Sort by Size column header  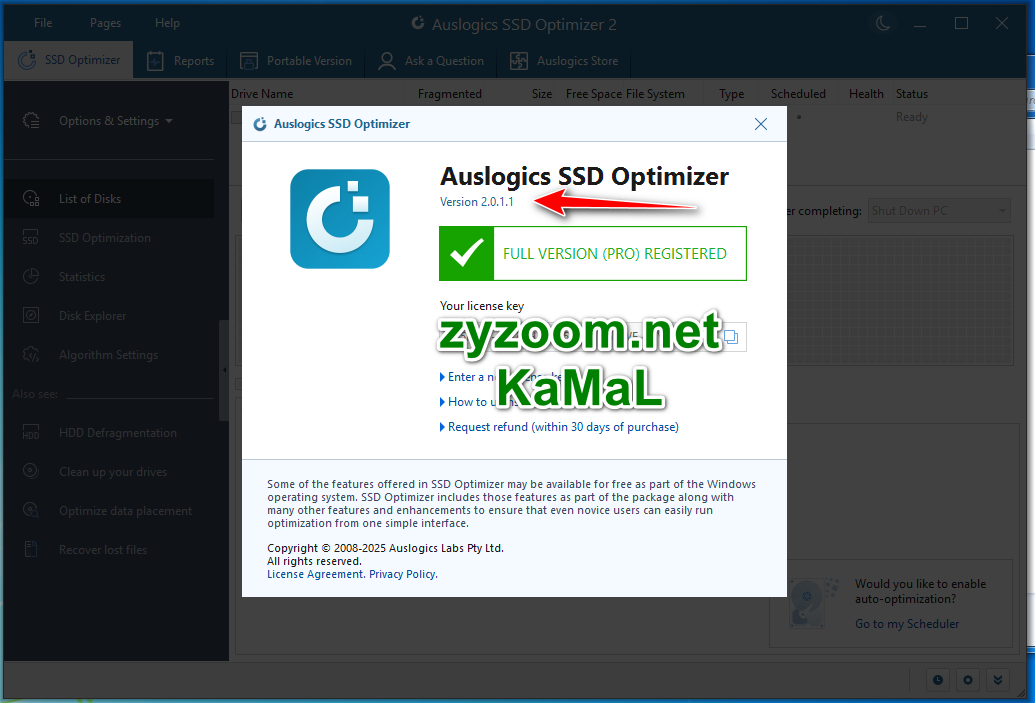(542, 94)
